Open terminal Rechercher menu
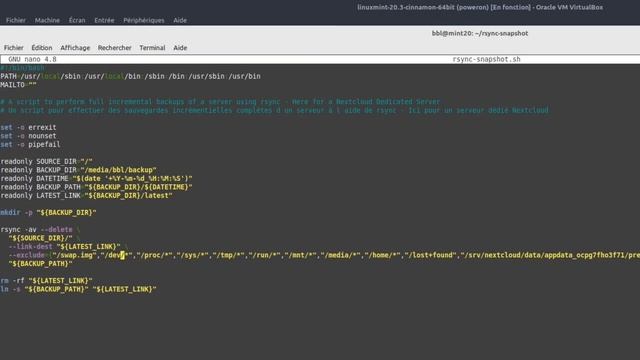The height and width of the screenshot is (360, 640). point(114,48)
